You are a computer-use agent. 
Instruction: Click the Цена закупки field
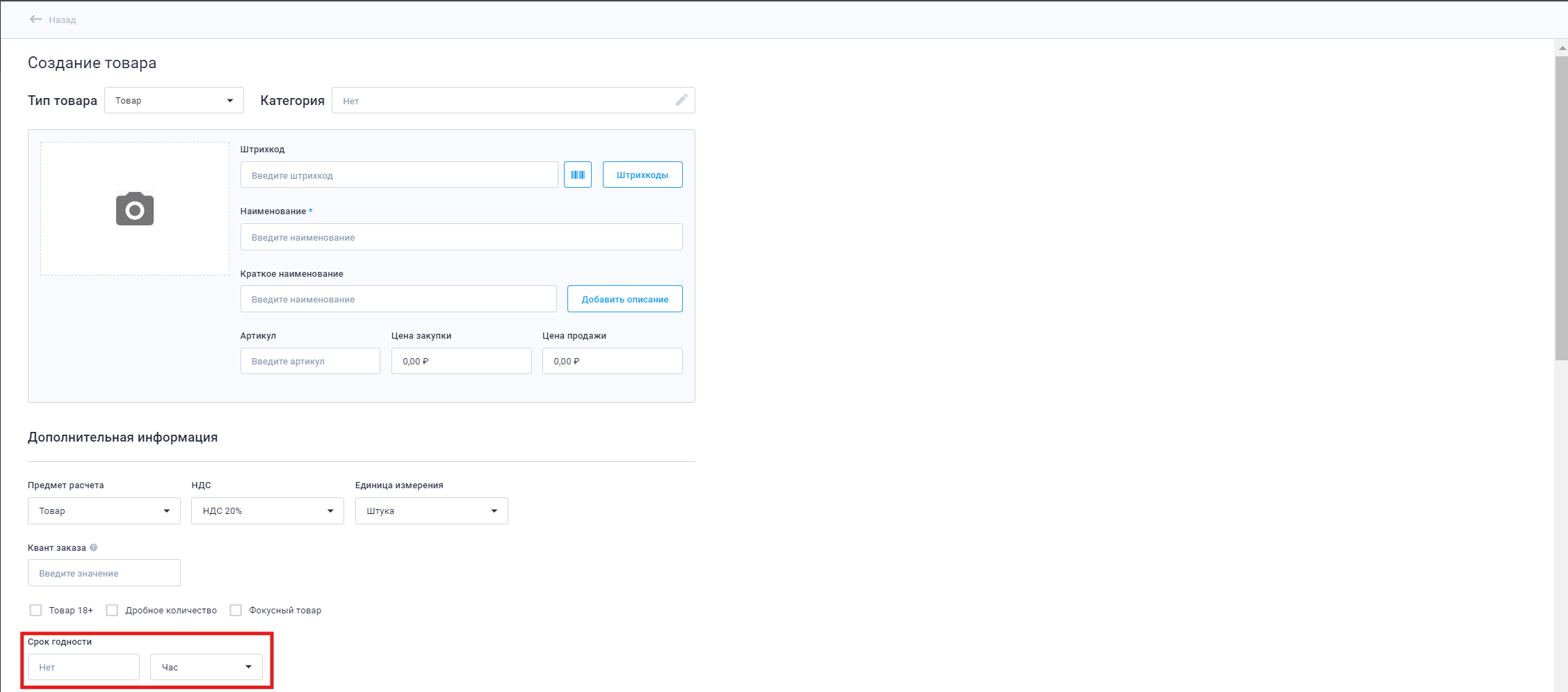click(462, 361)
